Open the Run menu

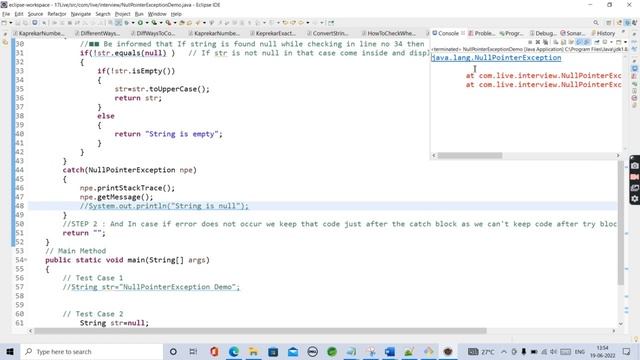(139, 14)
